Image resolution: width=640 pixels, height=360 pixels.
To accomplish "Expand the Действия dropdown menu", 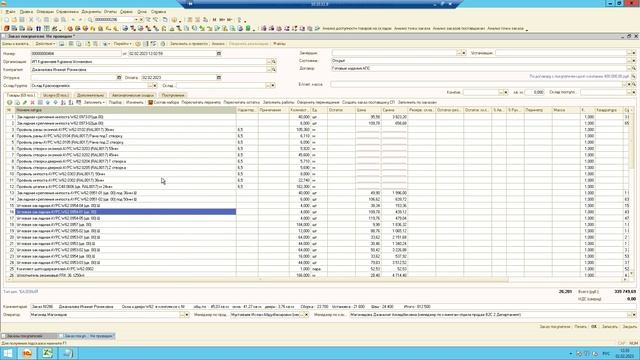I will [44, 44].
